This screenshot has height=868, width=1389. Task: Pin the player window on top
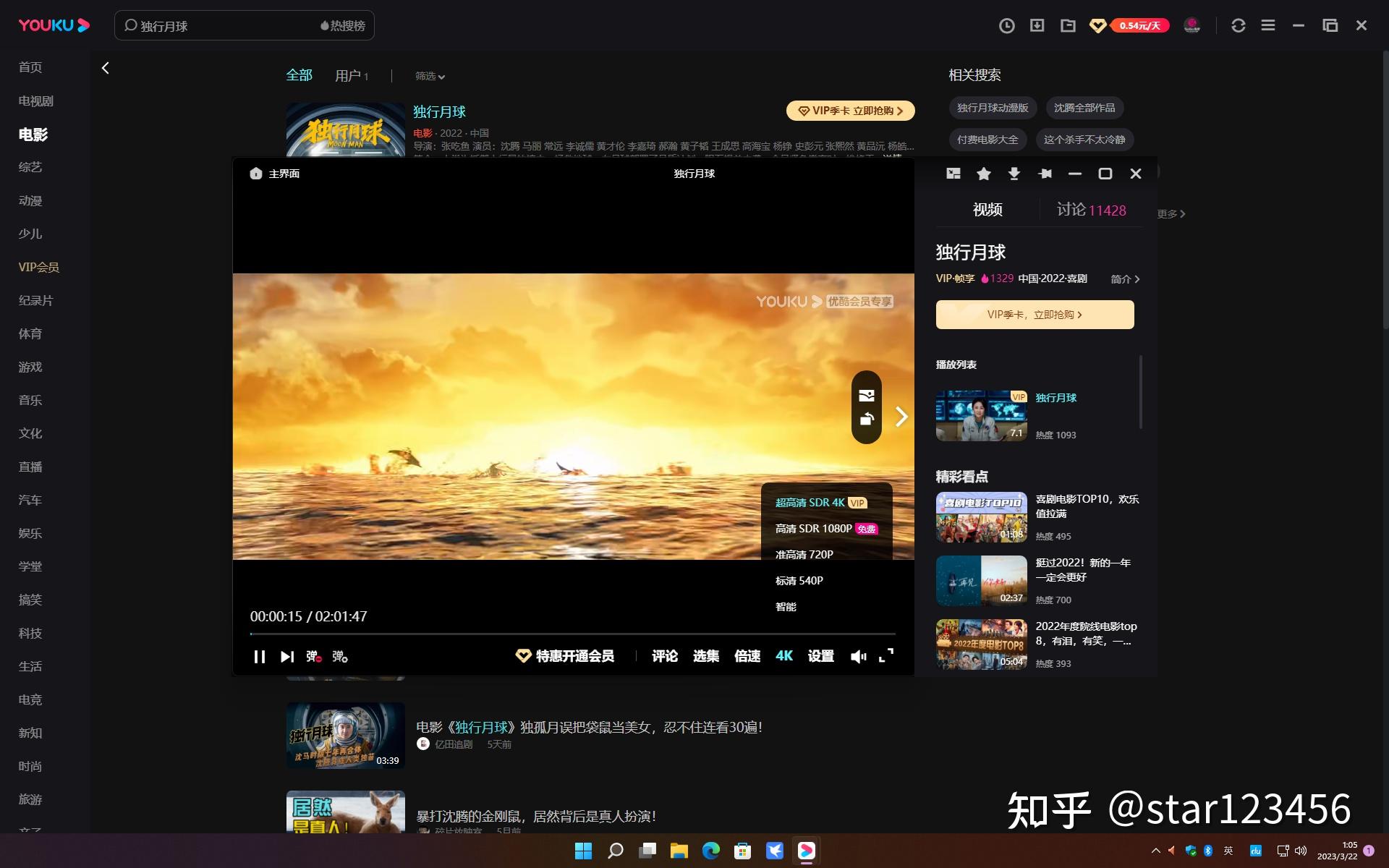pyautogui.click(x=1045, y=174)
